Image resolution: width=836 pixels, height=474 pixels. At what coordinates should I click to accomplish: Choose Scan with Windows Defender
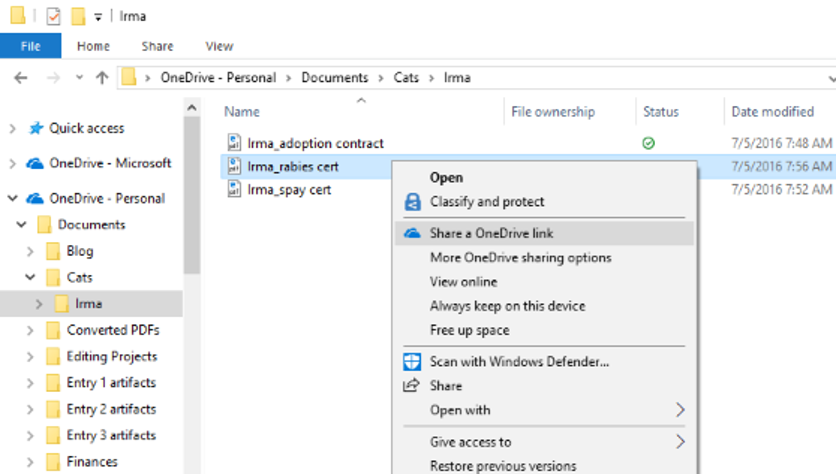pyautogui.click(x=519, y=362)
